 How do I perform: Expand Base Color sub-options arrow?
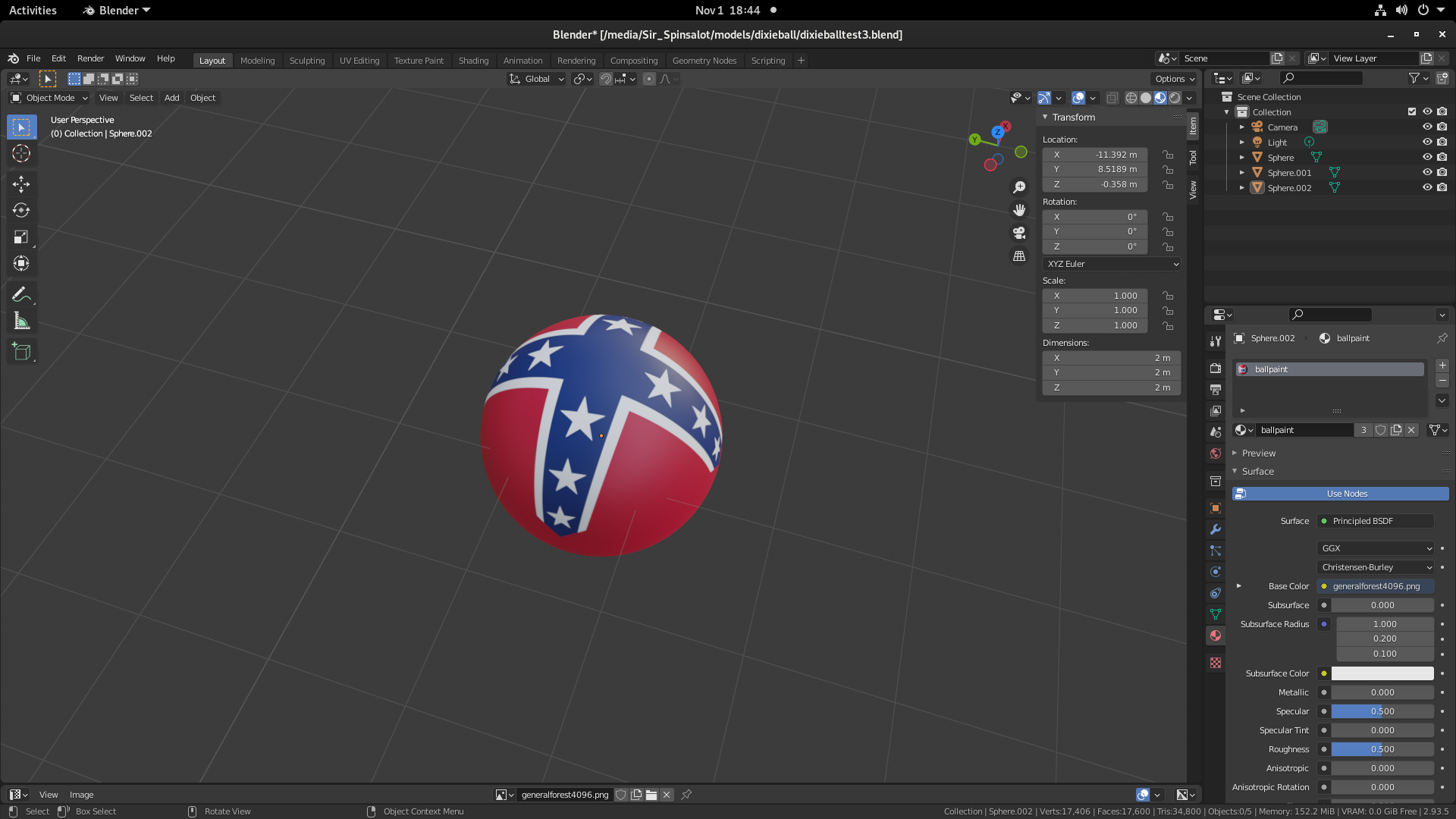pyautogui.click(x=1239, y=586)
